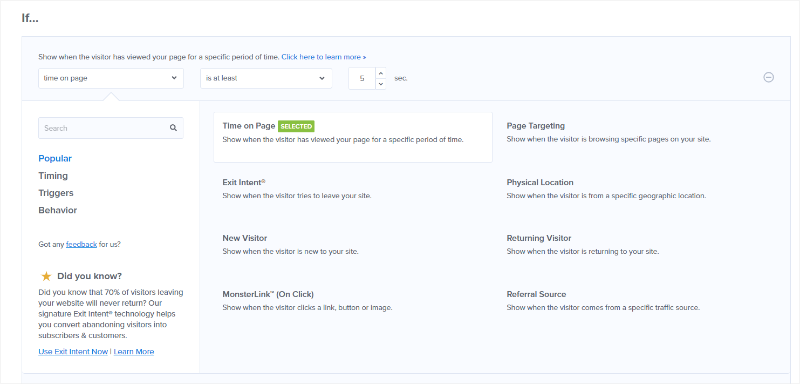Click 'Show when the visitor tries to leave your site.'
The width and height of the screenshot is (800, 384).
[x=296, y=196]
